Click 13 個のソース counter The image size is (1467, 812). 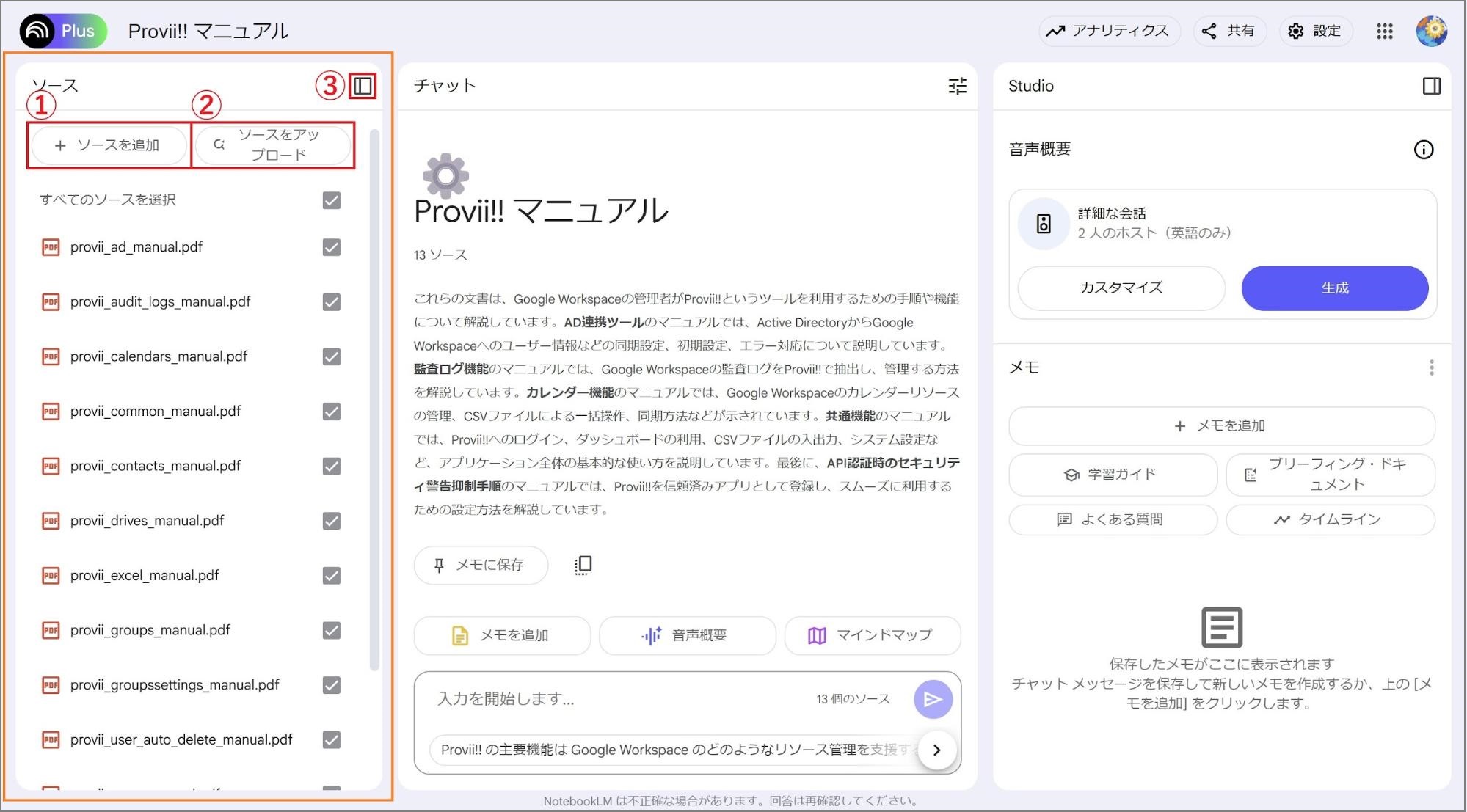pyautogui.click(x=853, y=699)
